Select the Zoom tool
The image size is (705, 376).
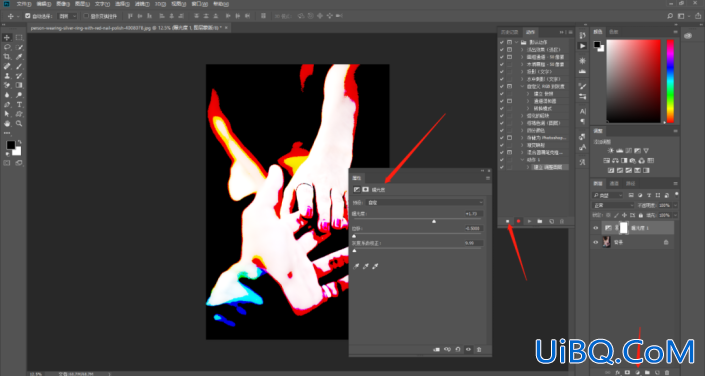19,123
